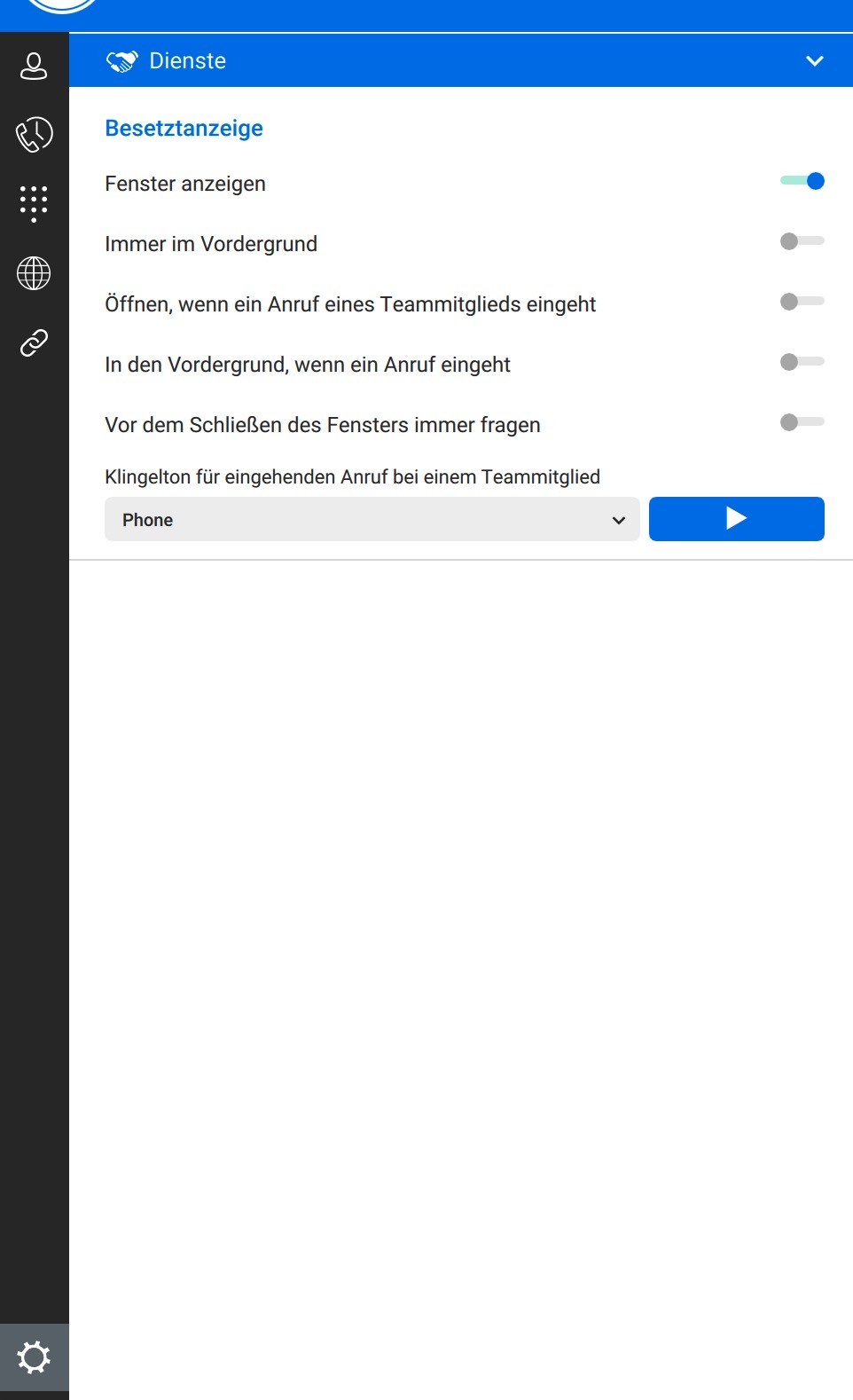This screenshot has width=853, height=1400.
Task: Open the dialpad from the sidebar
Action: (34, 202)
